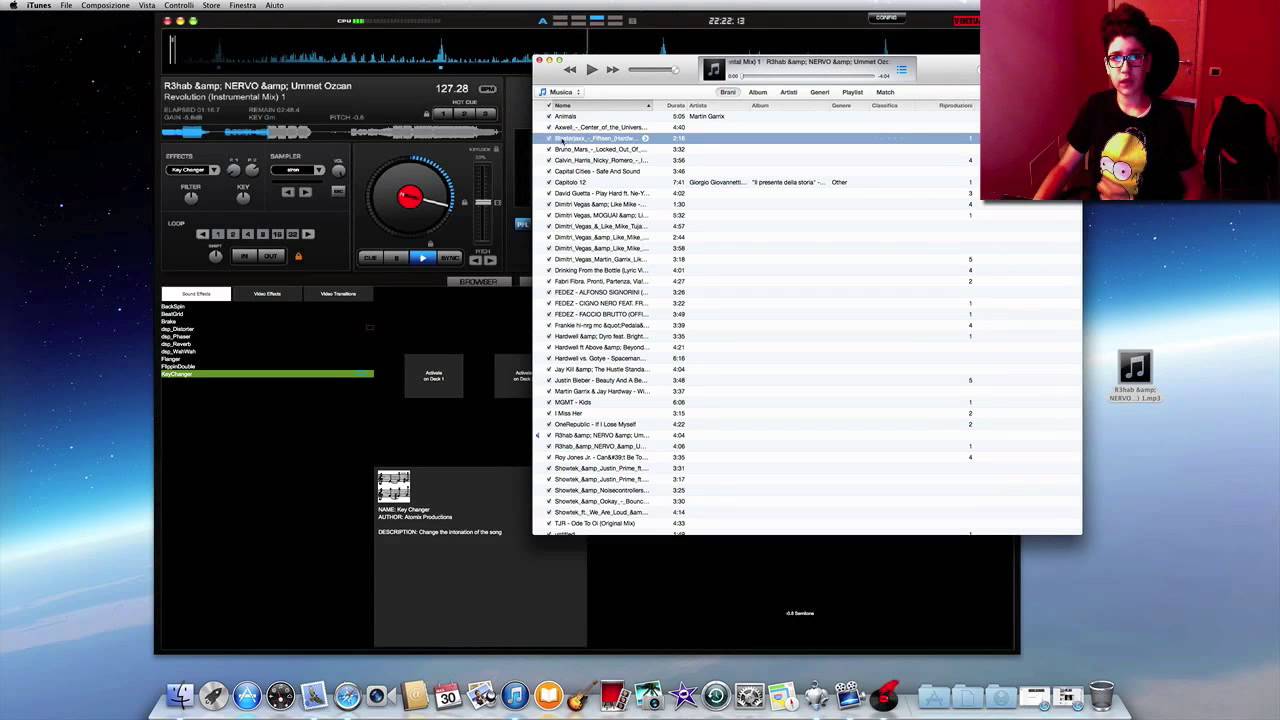Open the Sound Effects tab

coord(196,294)
